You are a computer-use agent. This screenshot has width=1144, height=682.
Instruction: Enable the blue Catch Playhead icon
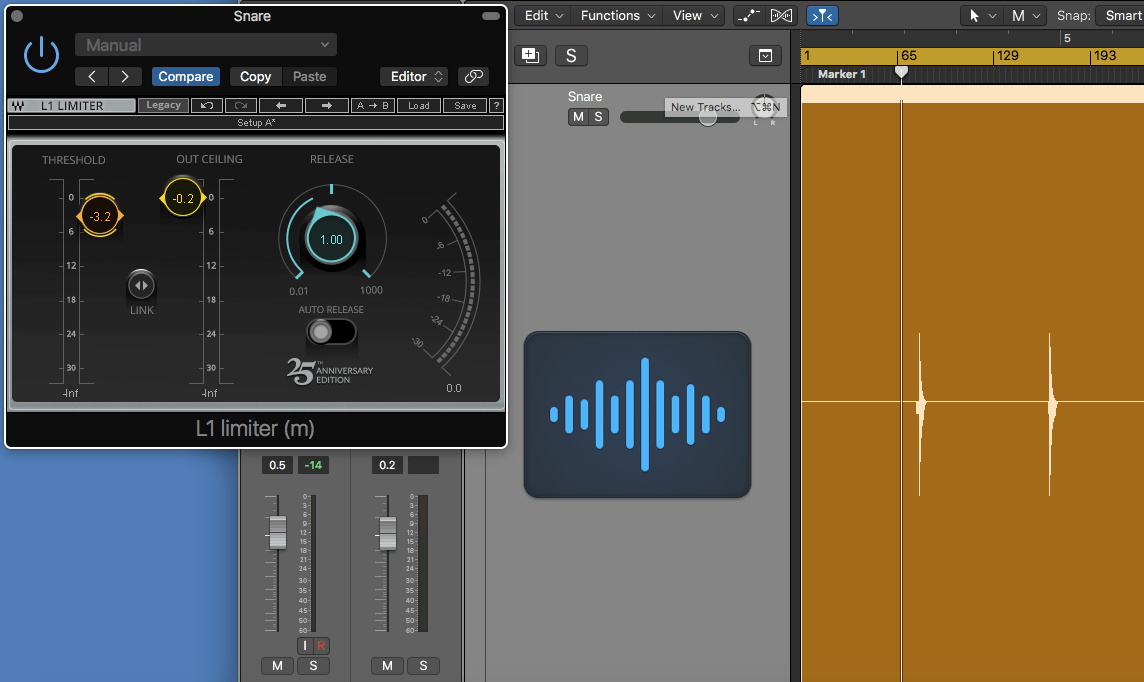tap(821, 15)
